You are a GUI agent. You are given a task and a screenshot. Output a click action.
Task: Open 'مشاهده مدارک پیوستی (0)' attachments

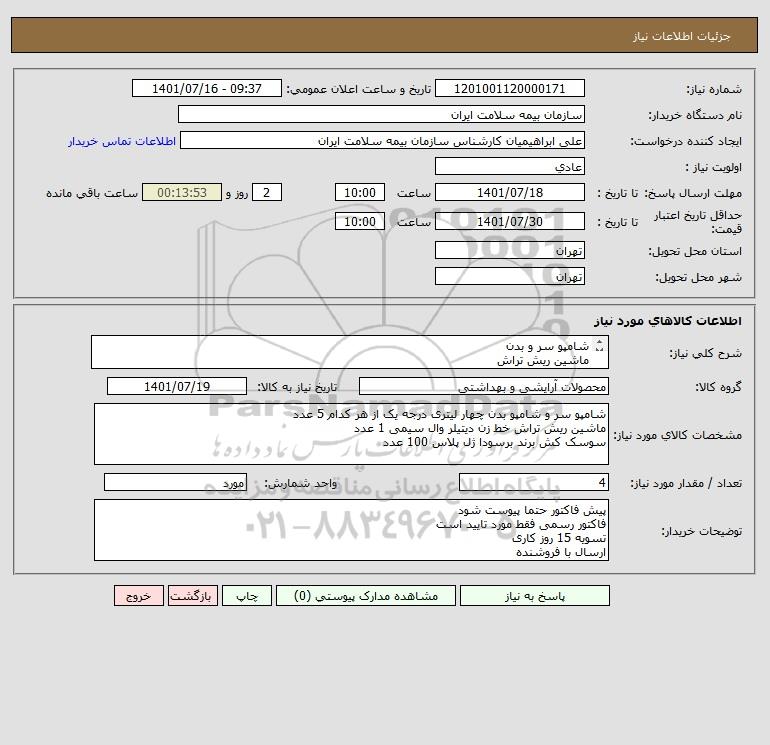(366, 596)
